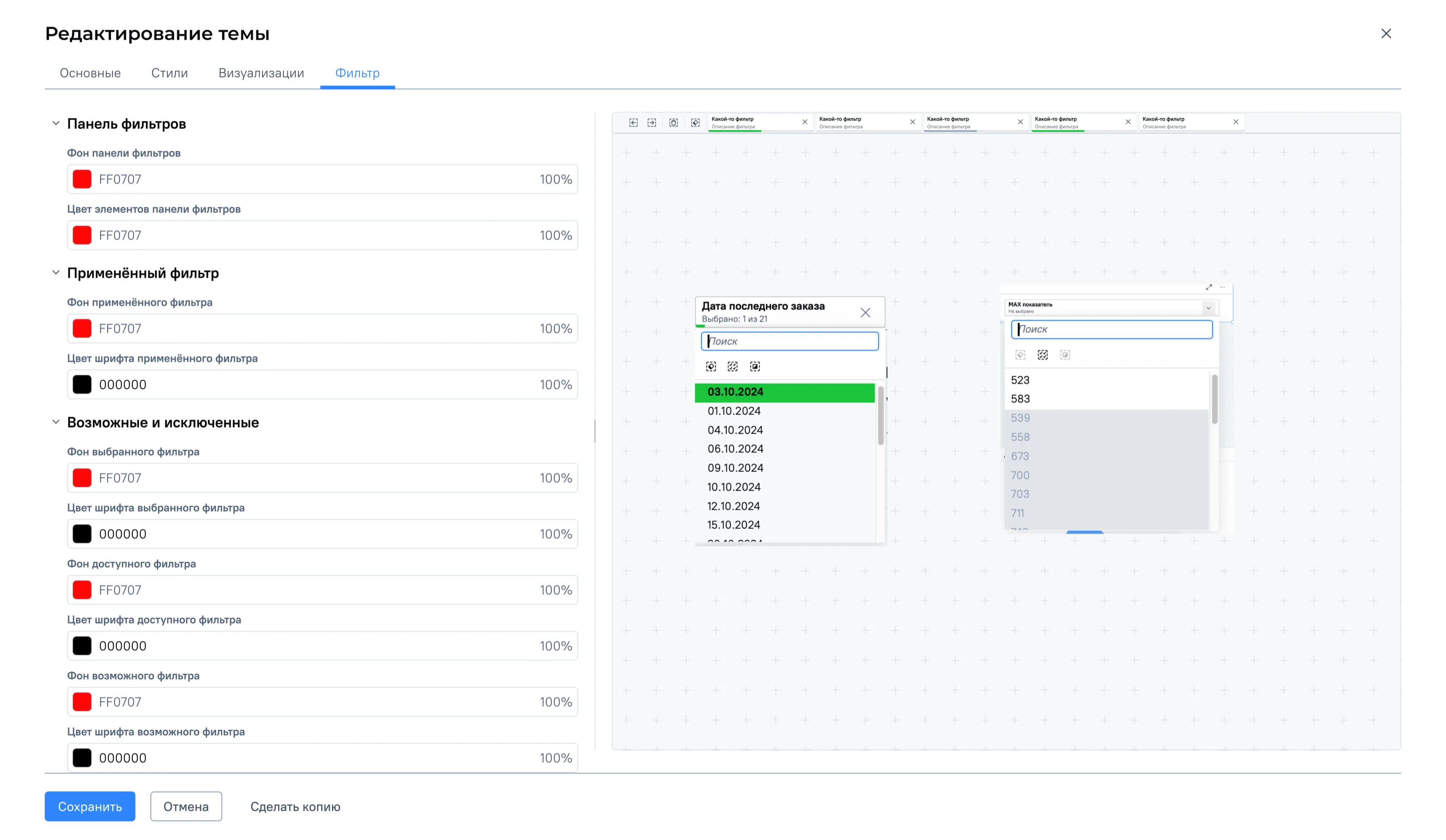Click 'Сделать копию' link
Image resolution: width=1446 pixels, height=840 pixels.
click(295, 807)
